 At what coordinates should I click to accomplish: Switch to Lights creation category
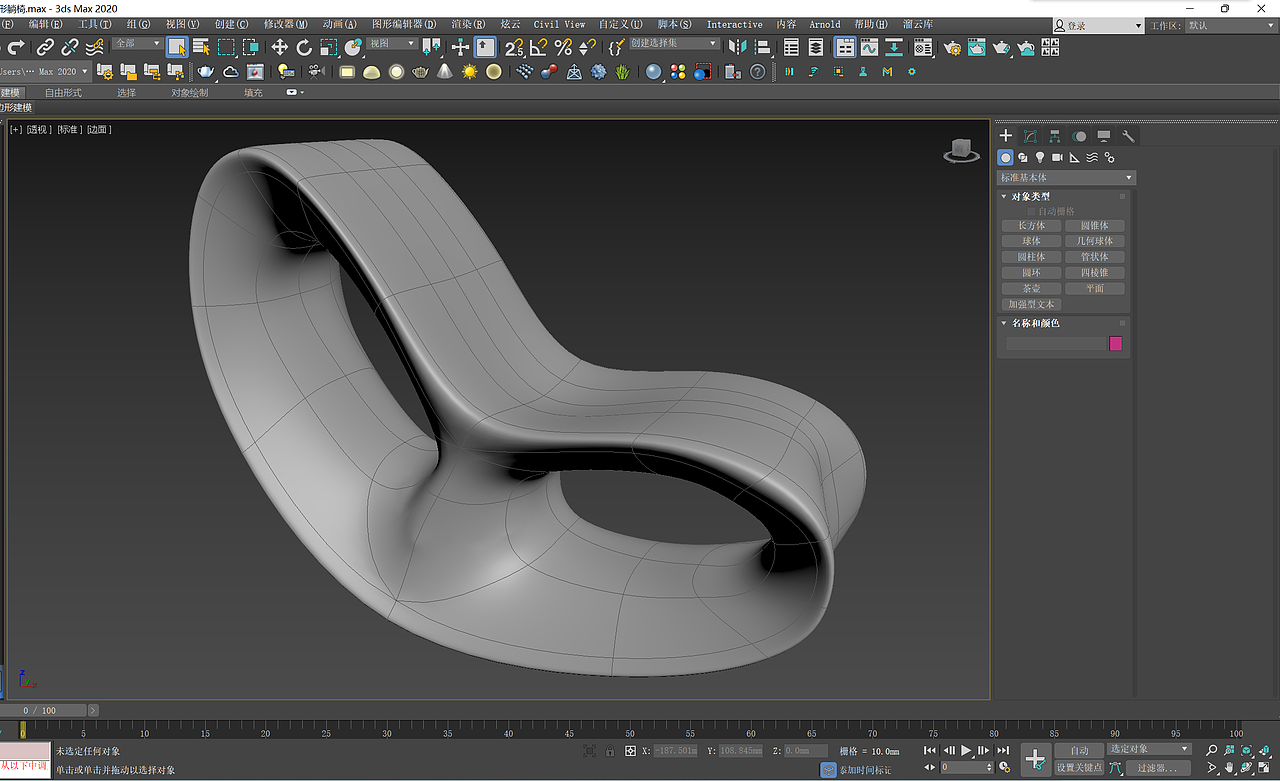click(1040, 158)
